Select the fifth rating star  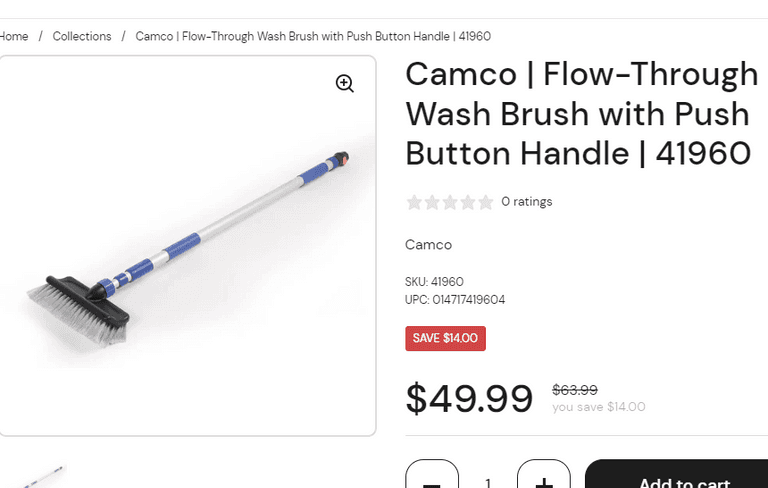486,202
